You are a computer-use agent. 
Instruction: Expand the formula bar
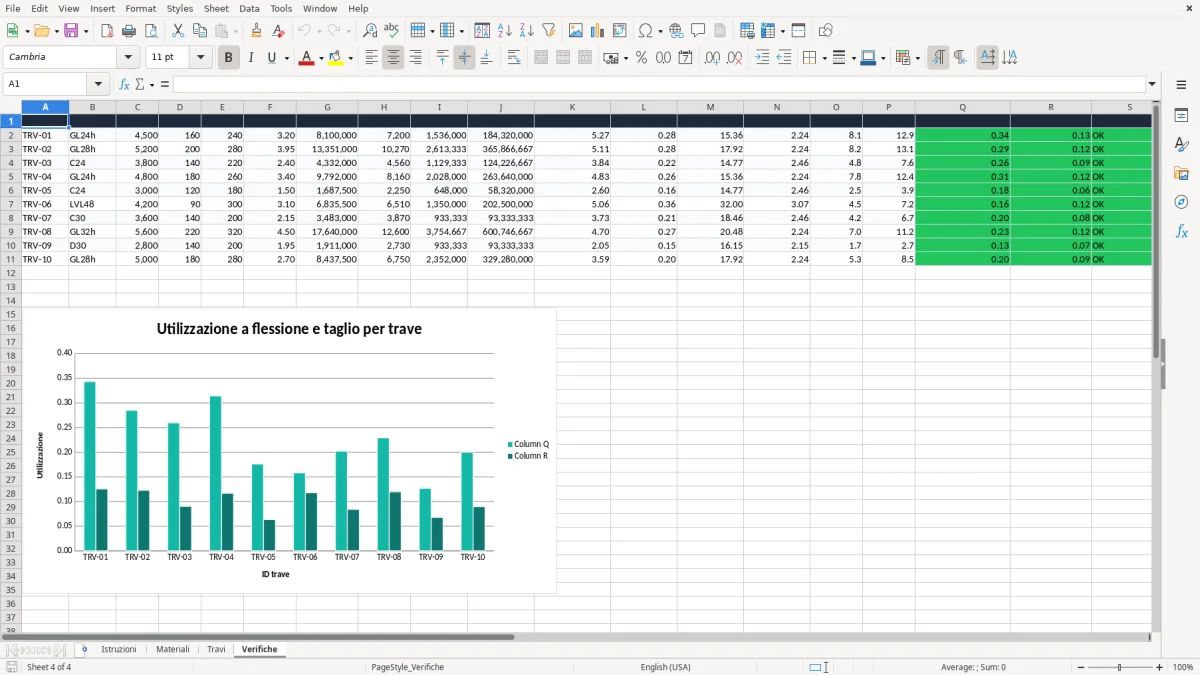[1152, 84]
